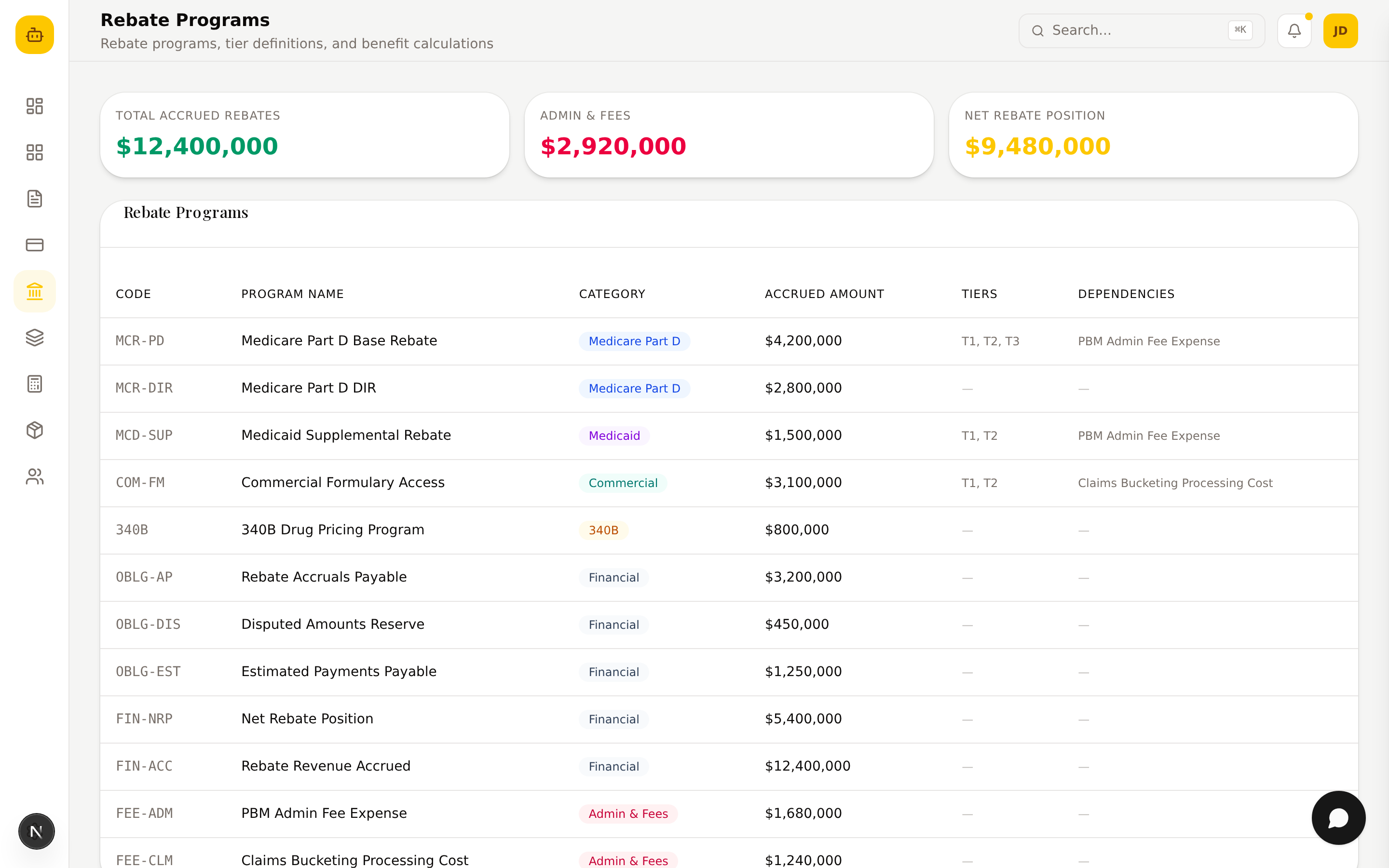
Task: Select 340B Drug Pricing Program name
Action: tap(332, 530)
